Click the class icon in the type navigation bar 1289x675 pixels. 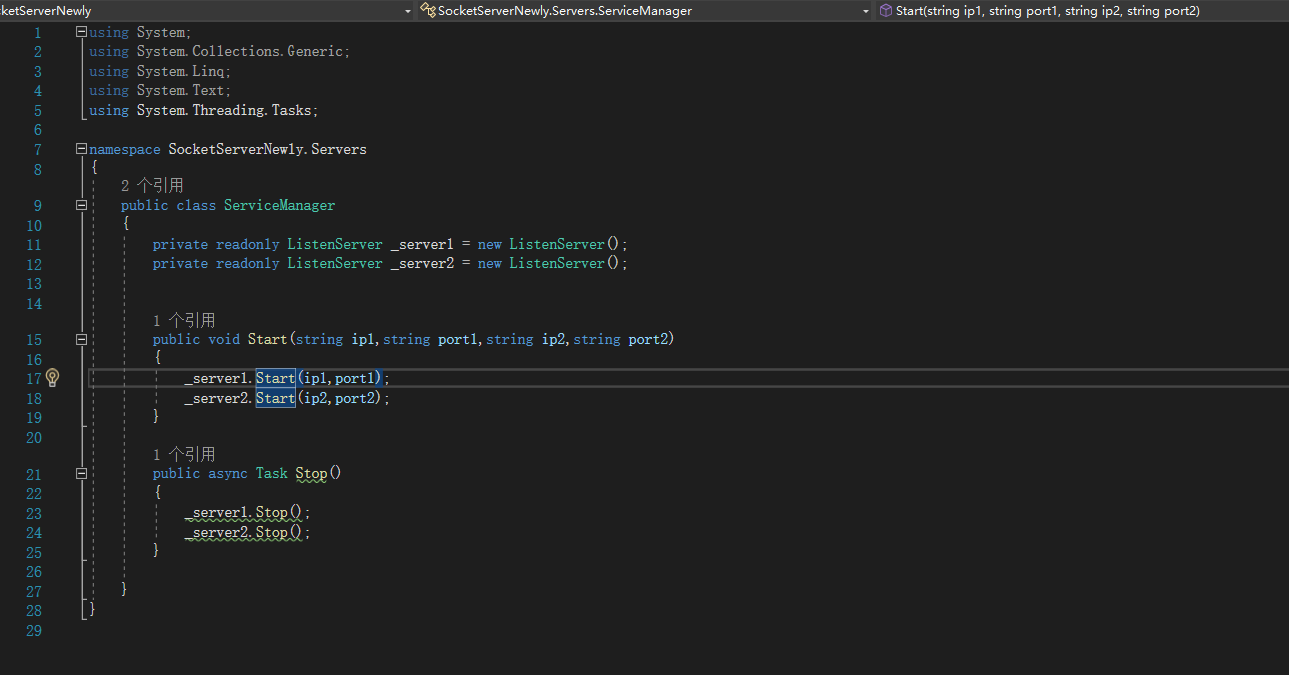[x=428, y=11]
